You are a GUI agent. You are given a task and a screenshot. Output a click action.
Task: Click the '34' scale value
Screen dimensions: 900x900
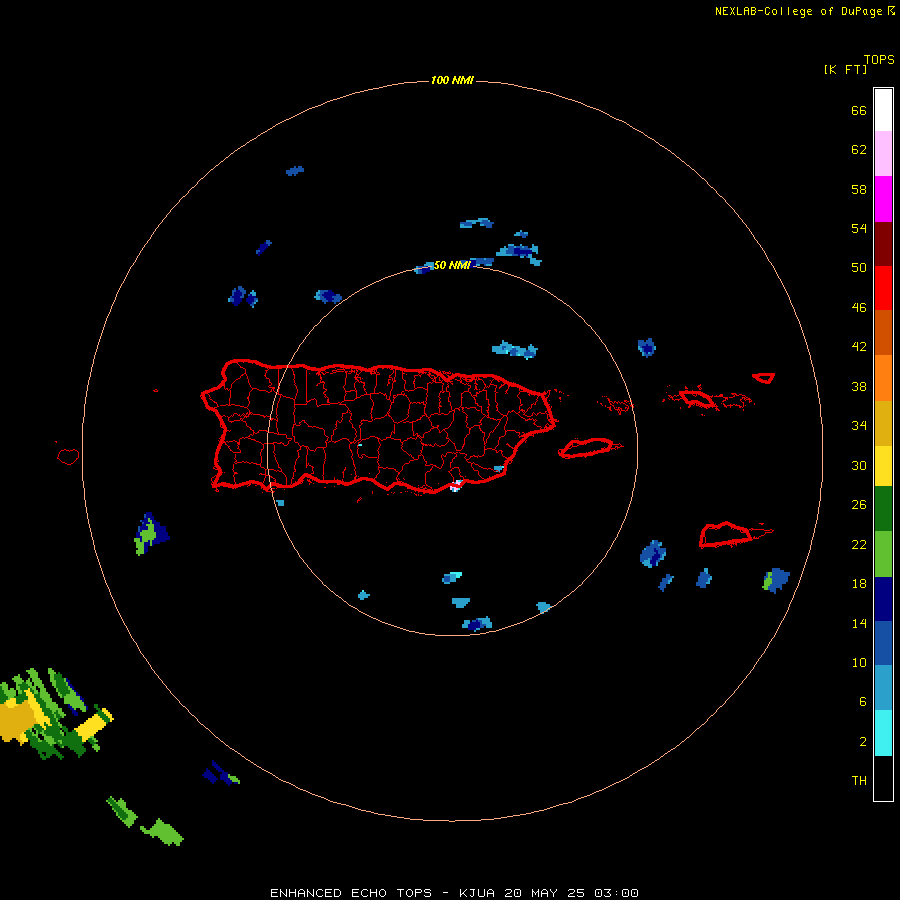click(859, 426)
